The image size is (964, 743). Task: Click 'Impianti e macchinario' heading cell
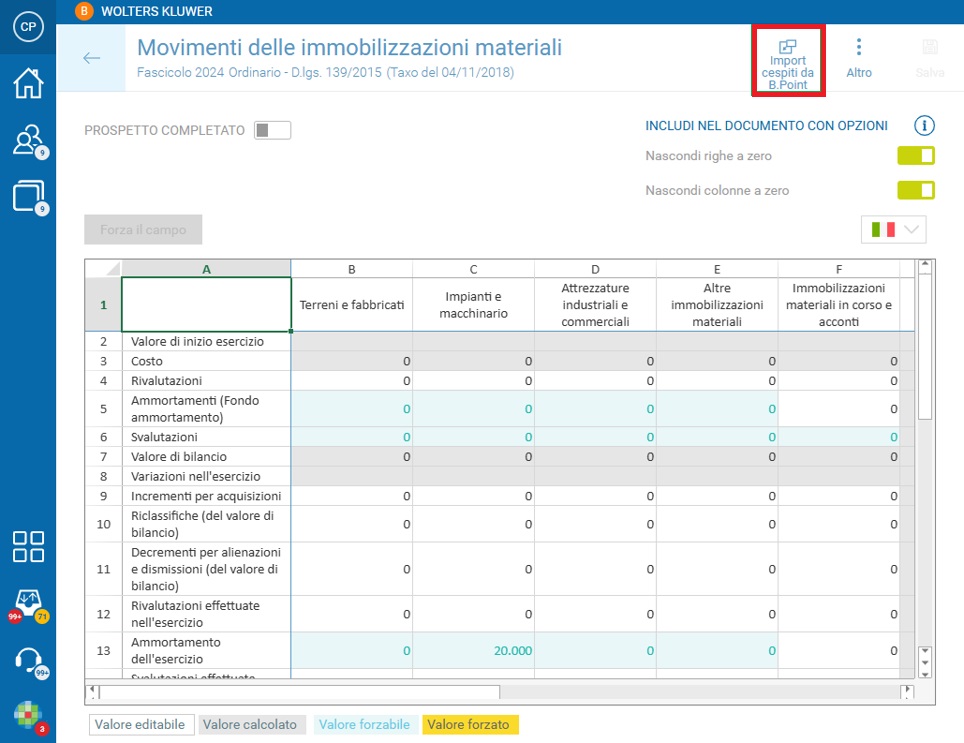(473, 305)
